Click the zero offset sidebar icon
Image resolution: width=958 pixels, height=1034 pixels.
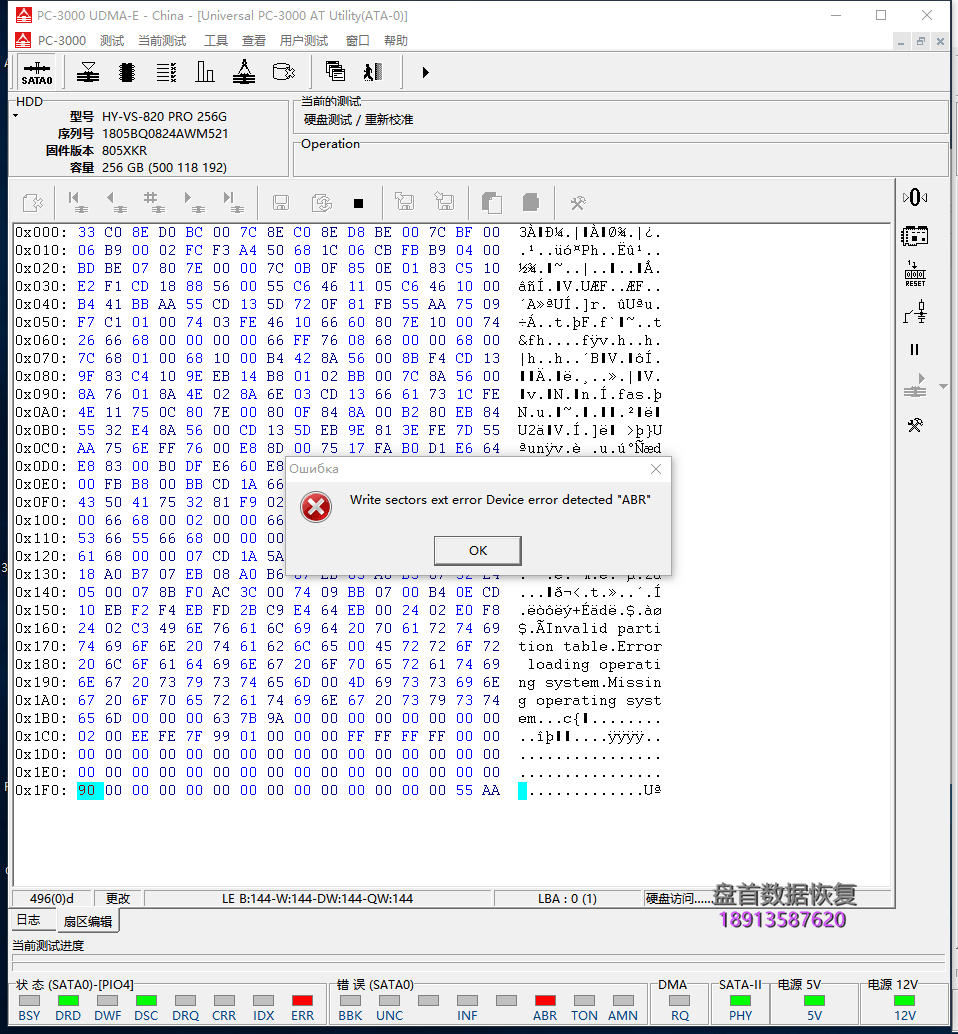click(914, 197)
